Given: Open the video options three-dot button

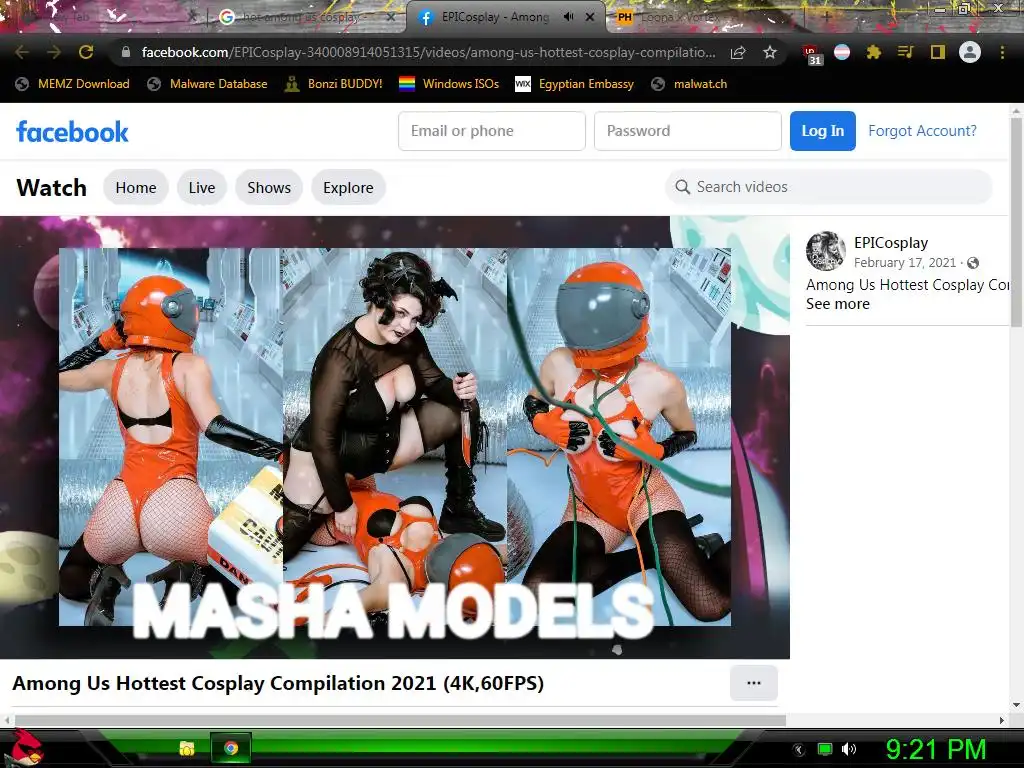Looking at the screenshot, I should [754, 683].
